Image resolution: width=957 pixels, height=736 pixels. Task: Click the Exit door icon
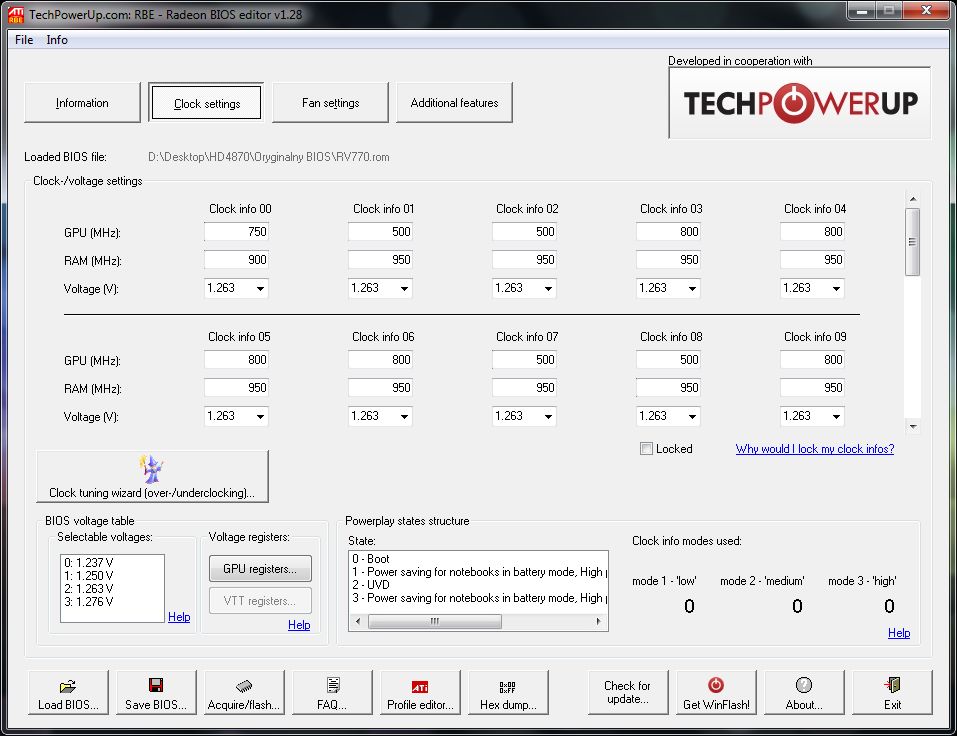pyautogui.click(x=892, y=685)
